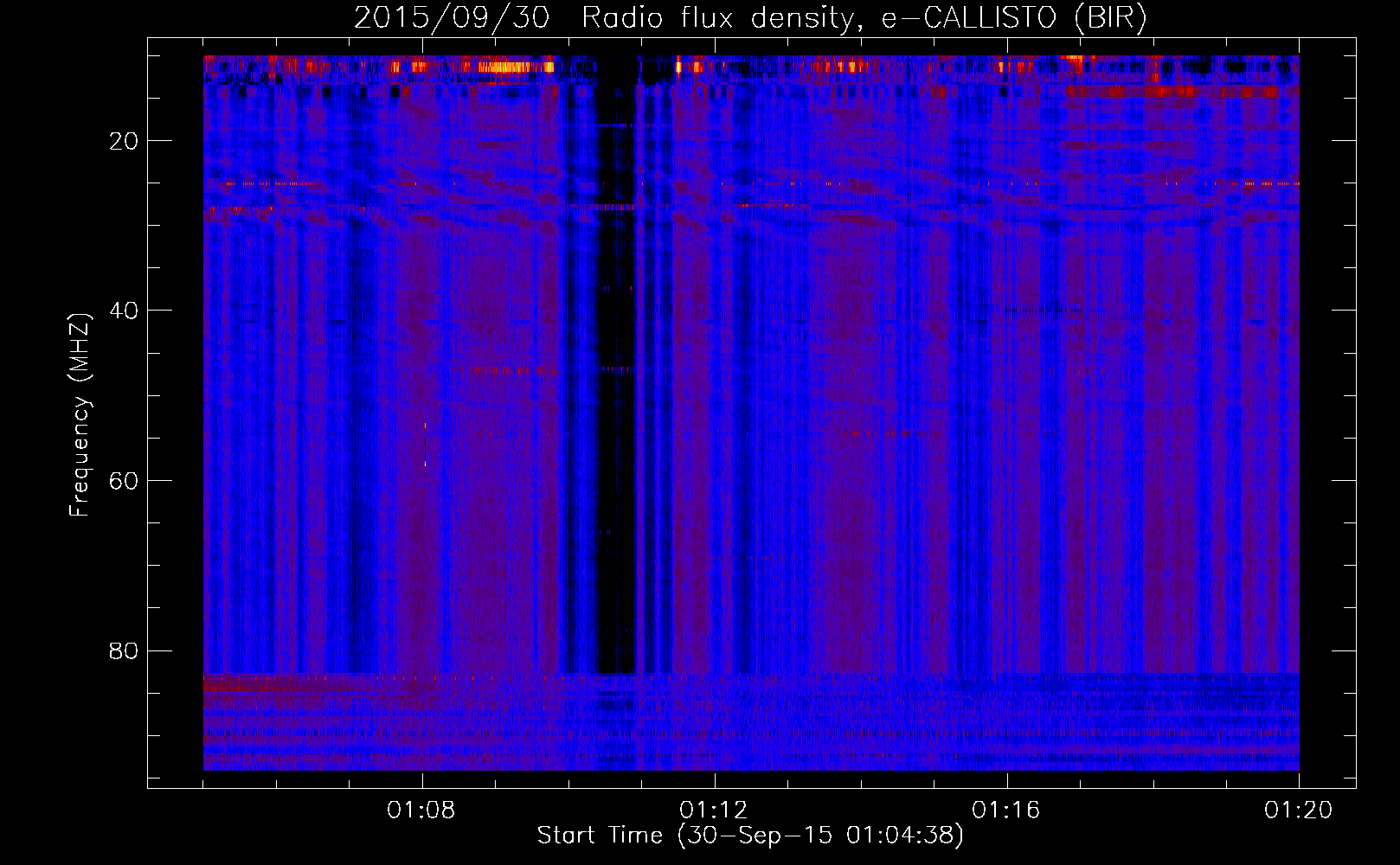Click the 40 MHz frequency tick label
The width and height of the screenshot is (1400, 865).
click(125, 311)
